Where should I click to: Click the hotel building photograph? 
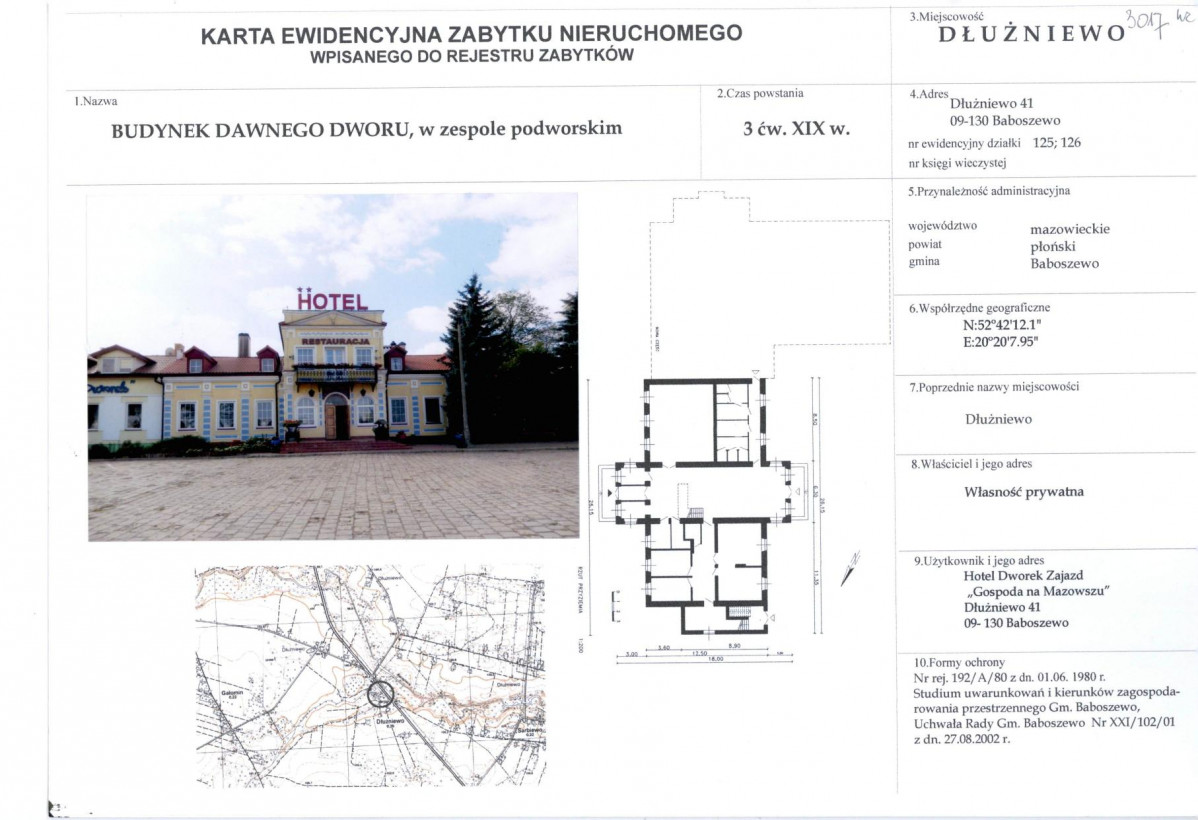point(333,367)
